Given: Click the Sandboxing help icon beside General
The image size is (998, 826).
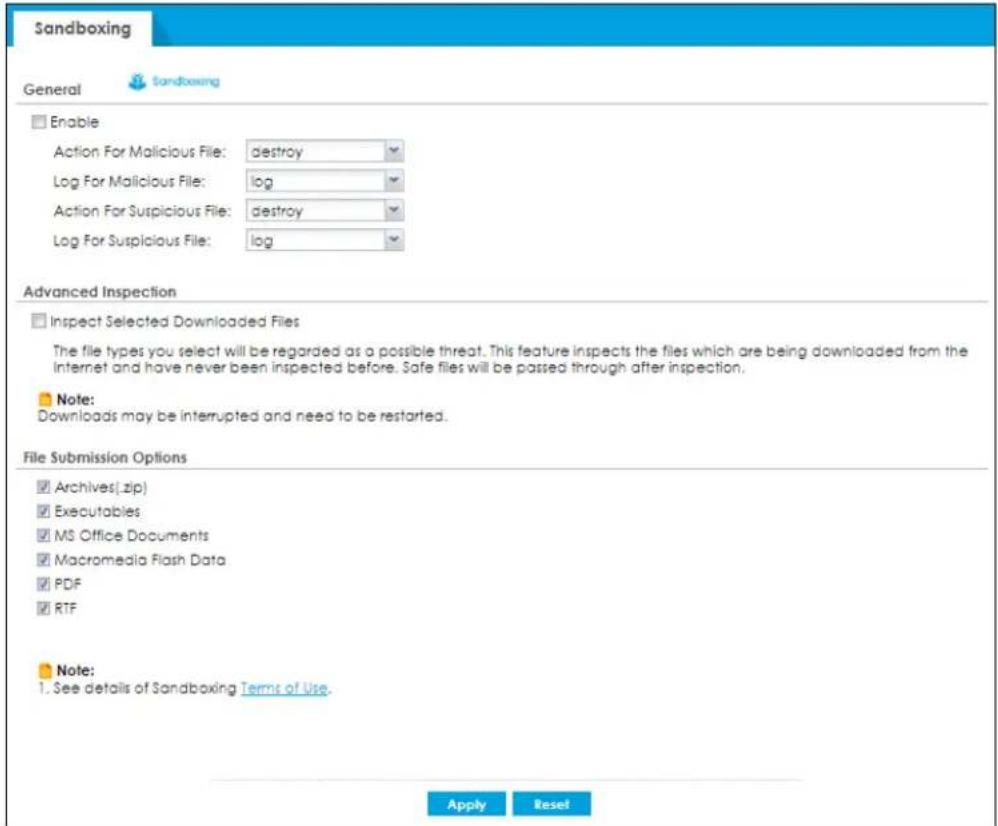Looking at the screenshot, I should (x=137, y=81).
